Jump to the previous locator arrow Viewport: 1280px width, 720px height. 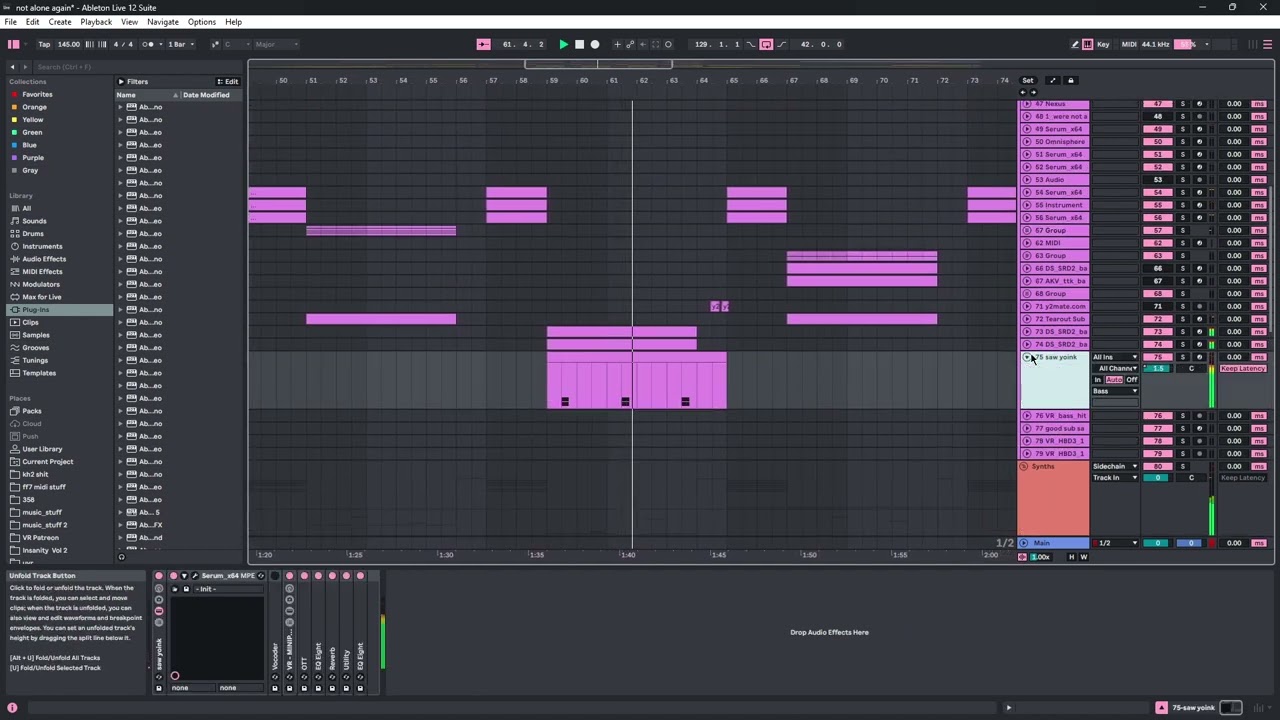[1022, 92]
